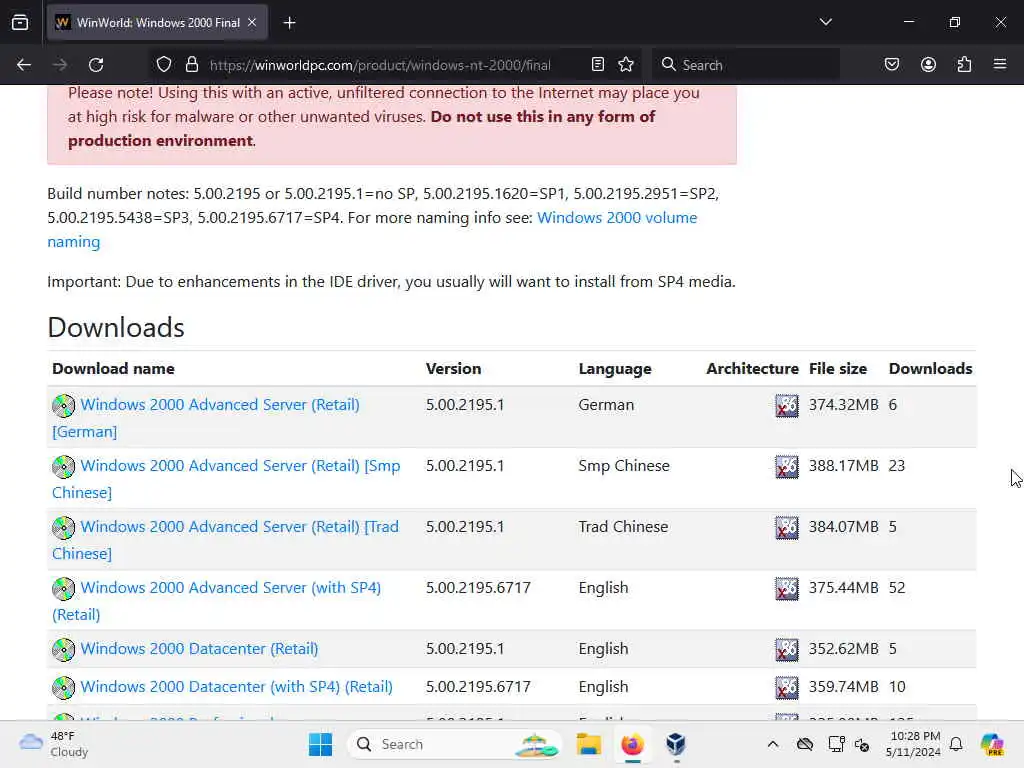Open the muted volume tray icon

click(862, 744)
